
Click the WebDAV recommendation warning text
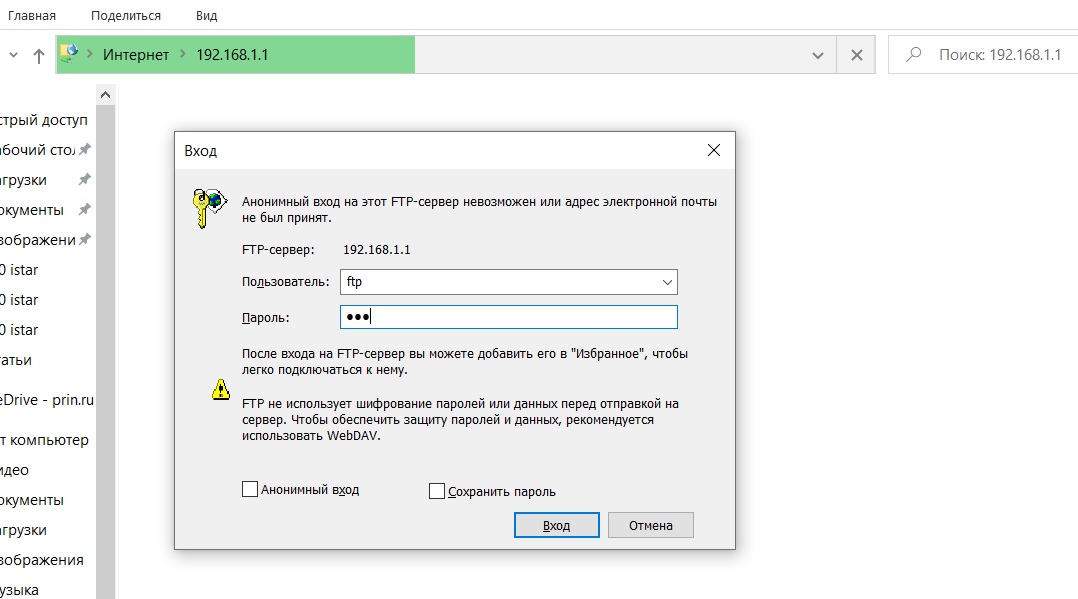[460, 420]
